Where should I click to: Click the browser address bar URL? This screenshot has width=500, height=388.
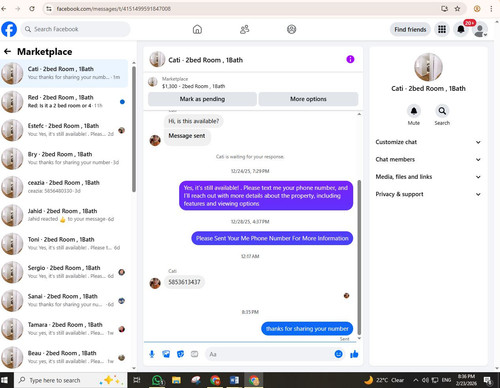point(113,9)
